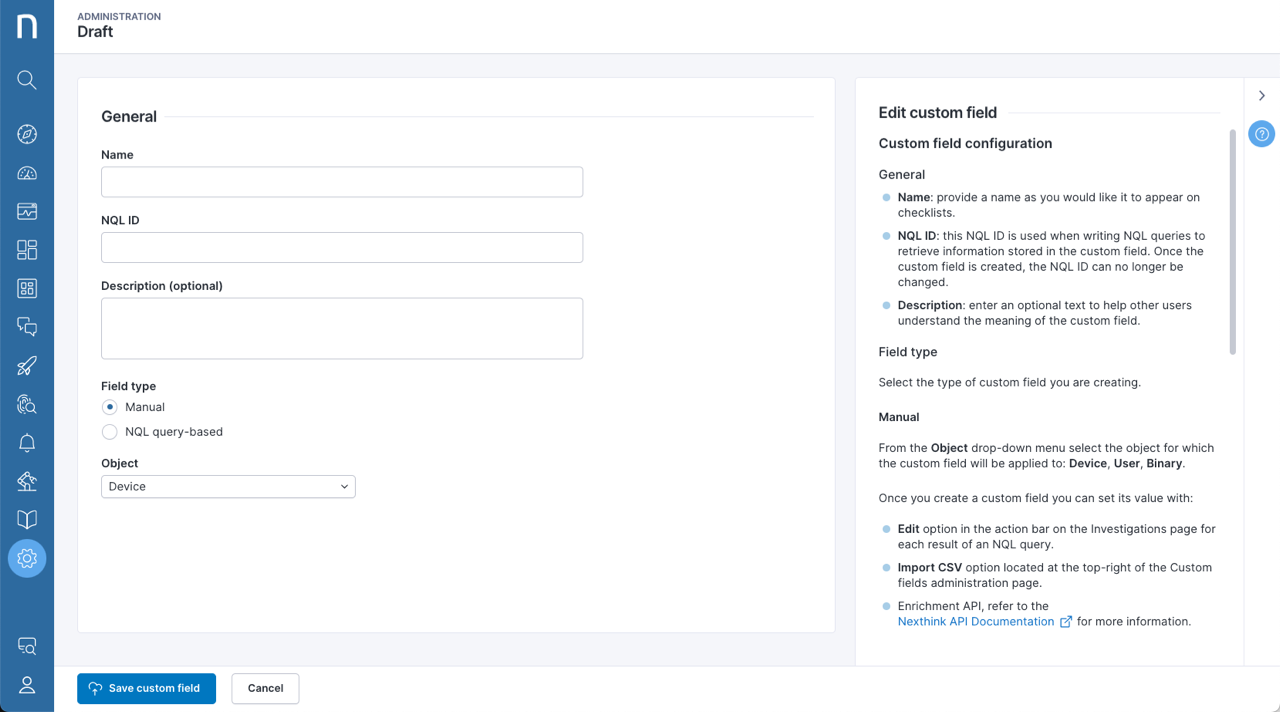Viewport: 1280px width, 712px height.
Task: Select the gauge/experience monitoring sidebar icon
Action: (x=27, y=172)
